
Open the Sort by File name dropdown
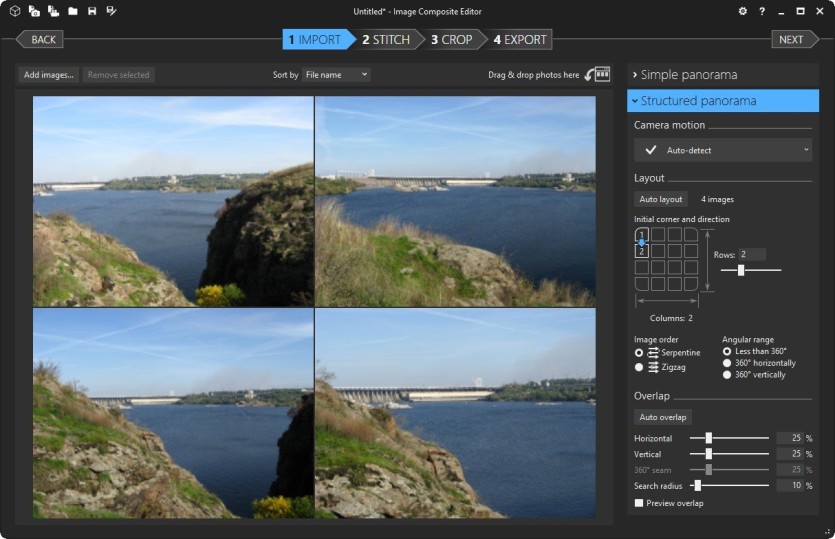pos(336,75)
